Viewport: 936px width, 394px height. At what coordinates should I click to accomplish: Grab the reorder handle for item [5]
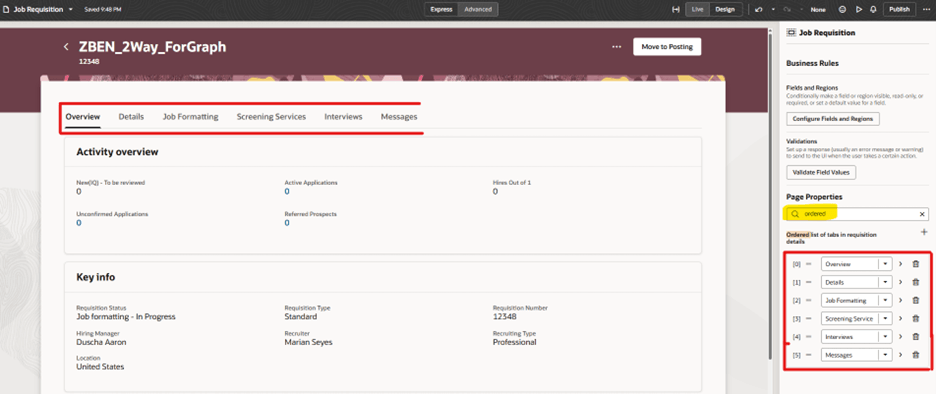[809, 355]
